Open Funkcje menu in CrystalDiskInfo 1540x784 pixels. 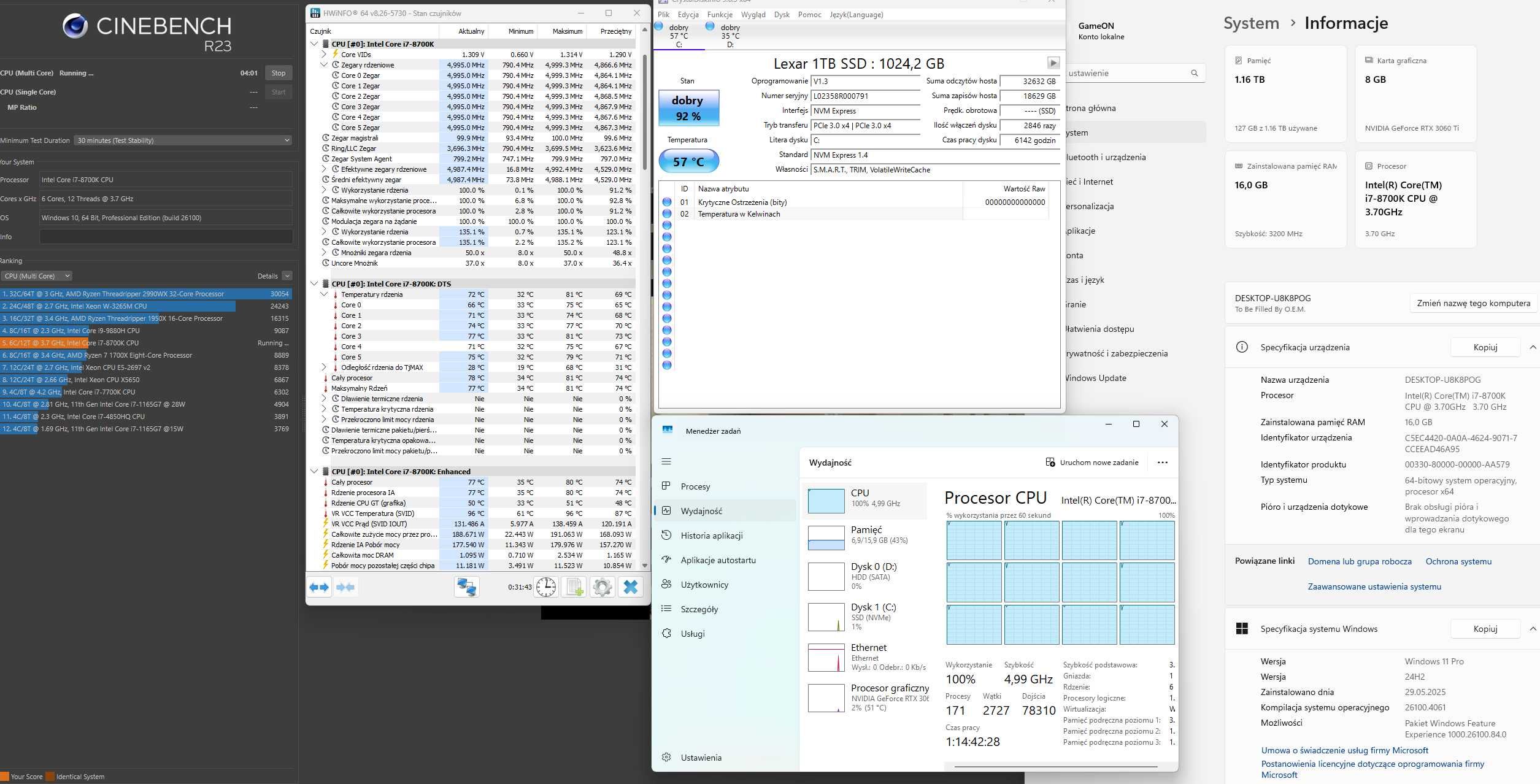coord(719,15)
